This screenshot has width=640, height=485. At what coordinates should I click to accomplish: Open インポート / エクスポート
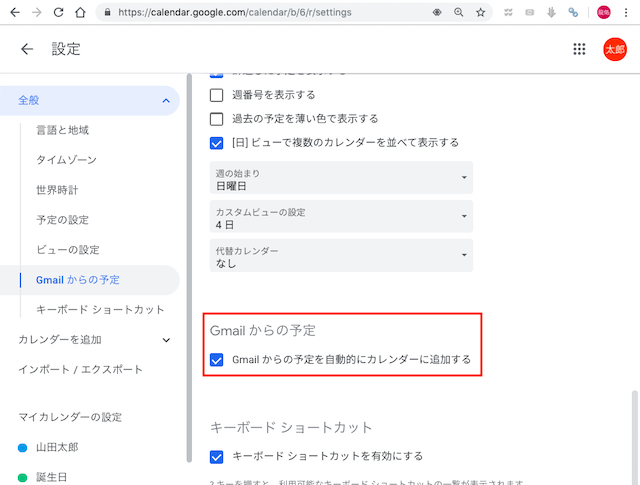click(x=80, y=369)
